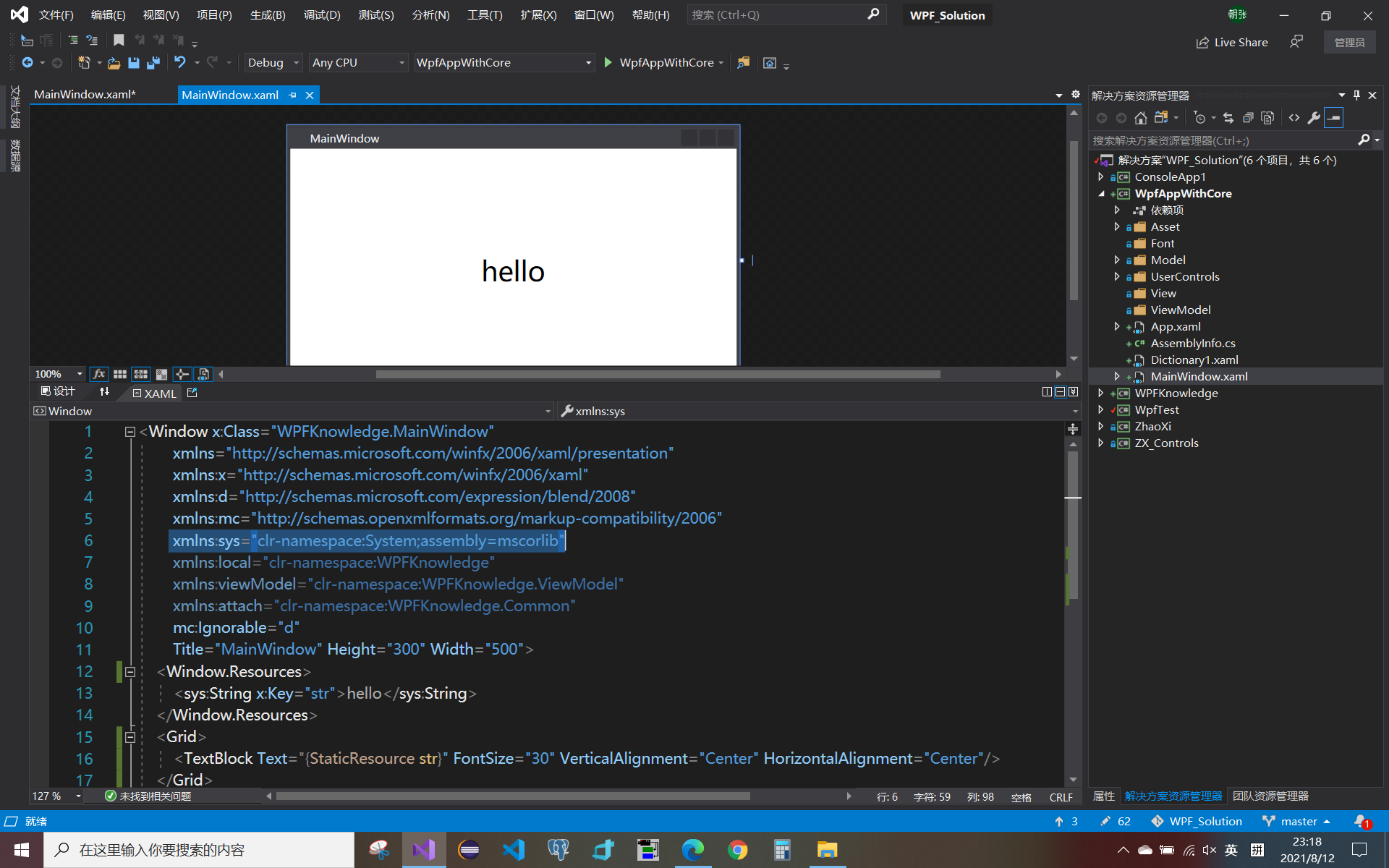Toggle the Preview Selected Items button

click(1333, 118)
